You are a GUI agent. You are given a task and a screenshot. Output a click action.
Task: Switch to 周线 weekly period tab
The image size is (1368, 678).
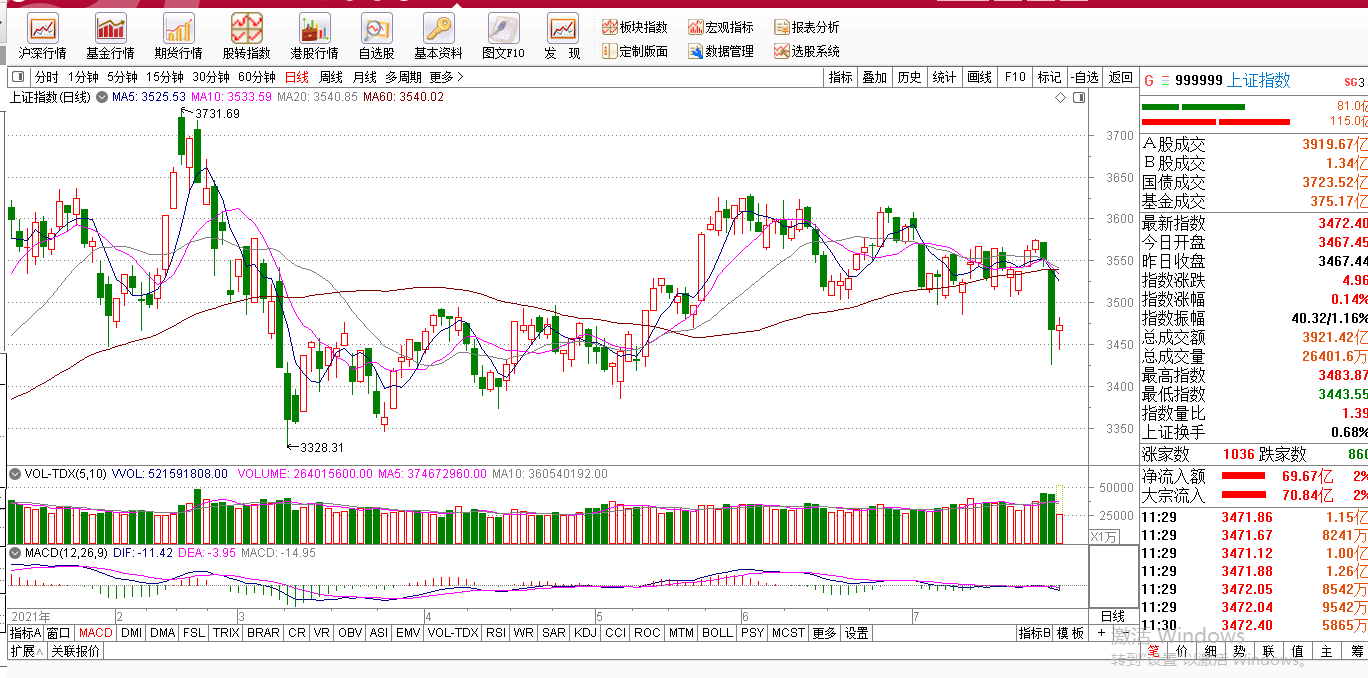[330, 77]
